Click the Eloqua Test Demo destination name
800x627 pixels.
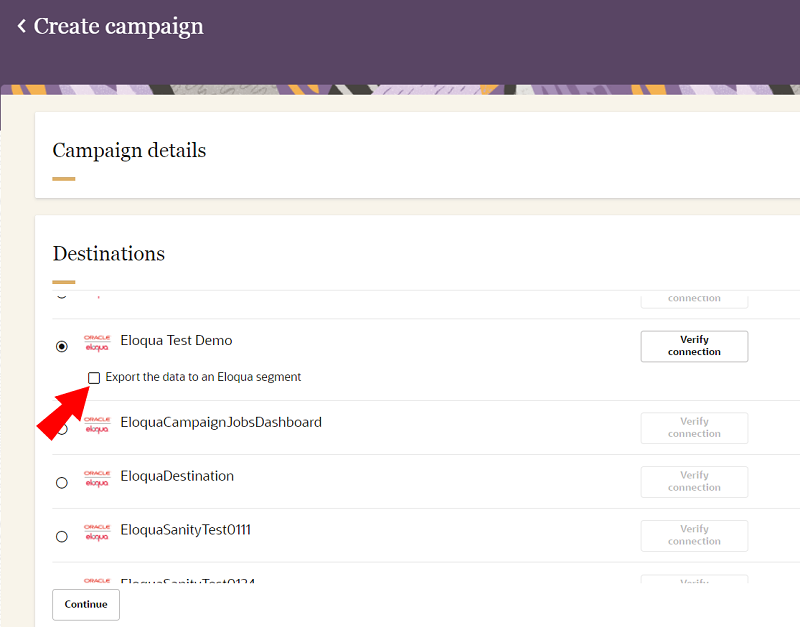(x=176, y=341)
